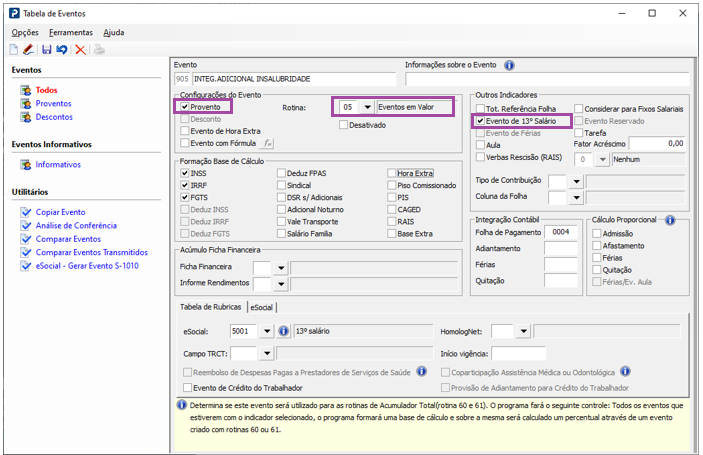
Task: Click info icon beside Informações sobre o Evento
Action: pyautogui.click(x=509, y=65)
